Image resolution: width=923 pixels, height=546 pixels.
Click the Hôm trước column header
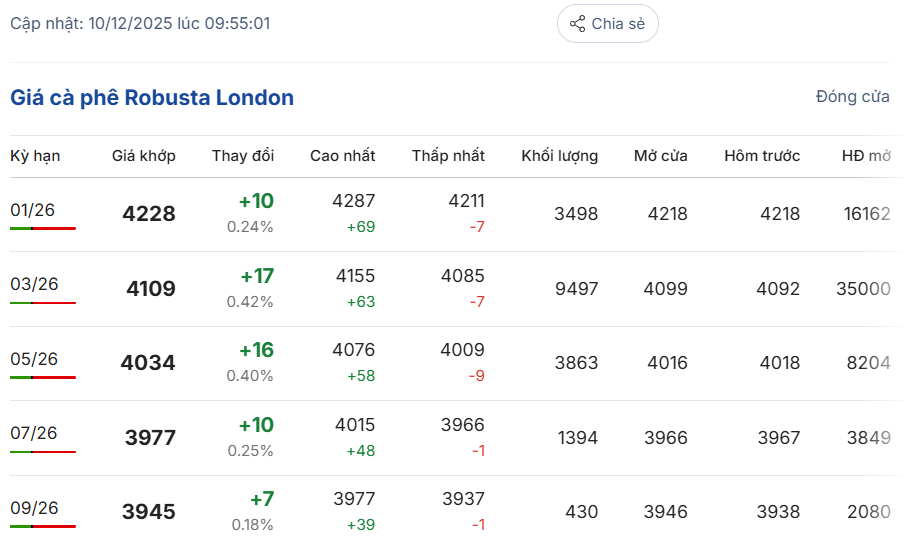tap(762, 156)
